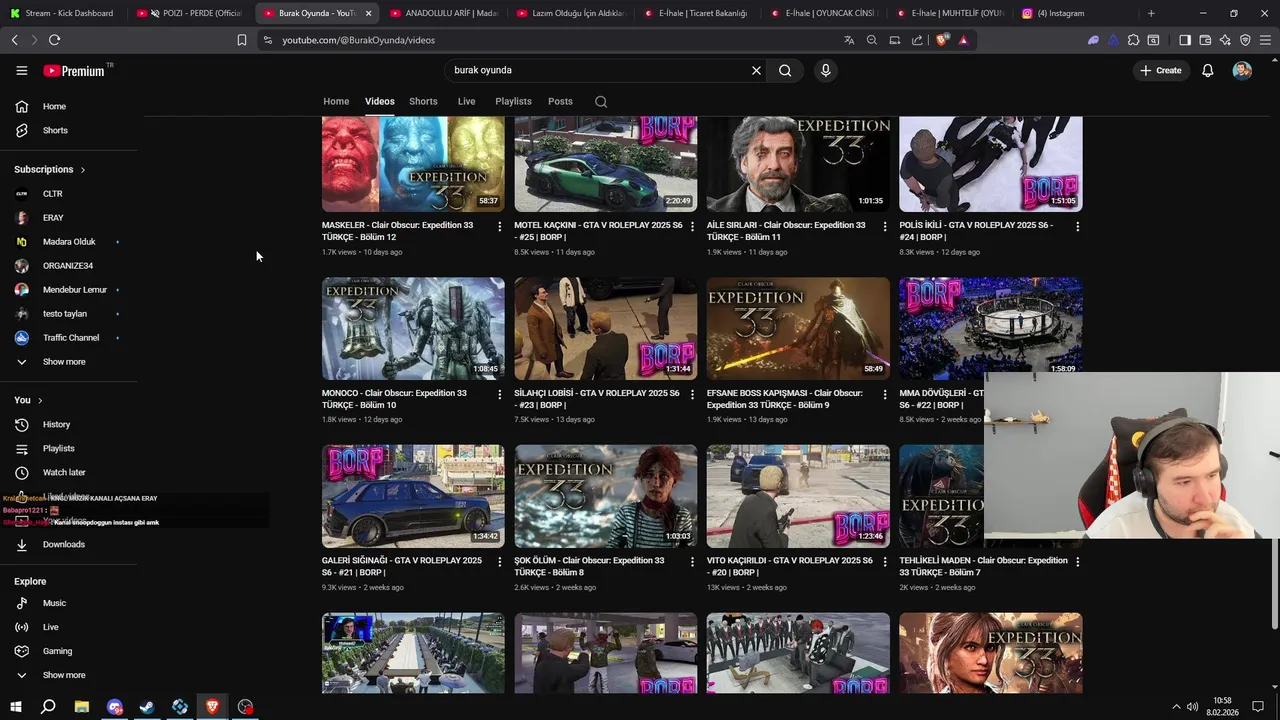1280x720 pixels.
Task: Open options menu for MASKELER video
Action: pyautogui.click(x=499, y=226)
